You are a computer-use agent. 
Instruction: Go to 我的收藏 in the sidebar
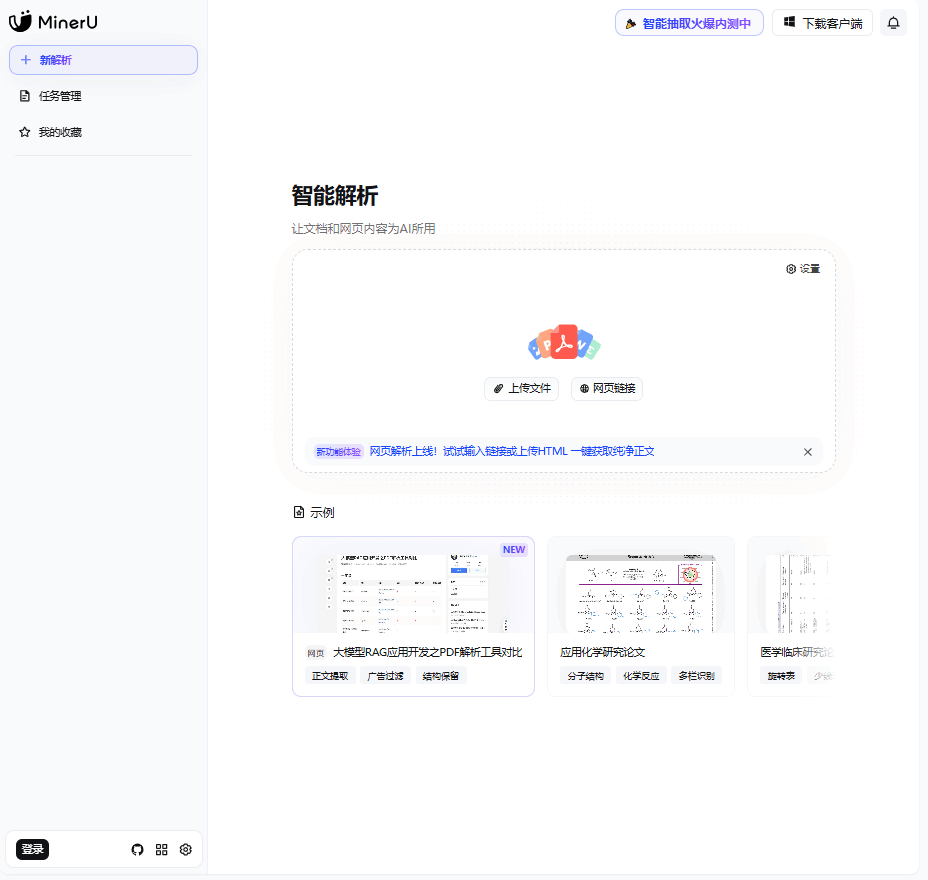click(x=60, y=132)
